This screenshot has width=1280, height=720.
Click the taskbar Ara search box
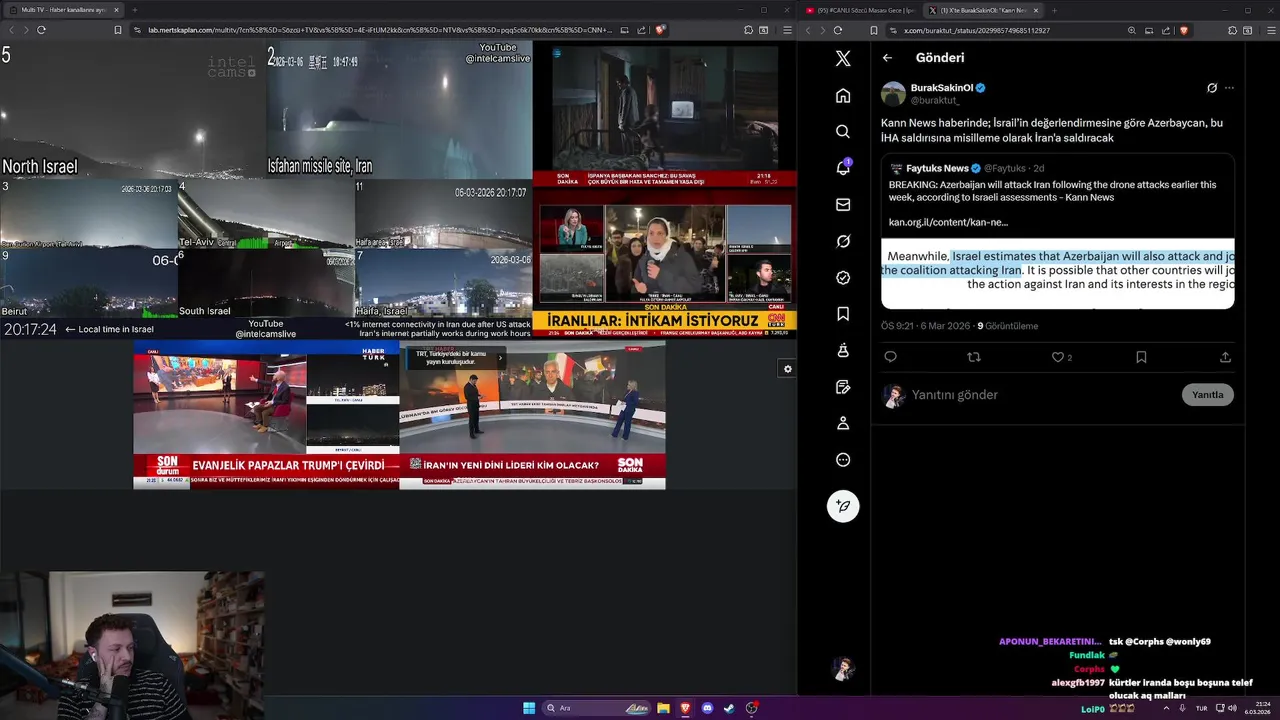[x=596, y=708]
